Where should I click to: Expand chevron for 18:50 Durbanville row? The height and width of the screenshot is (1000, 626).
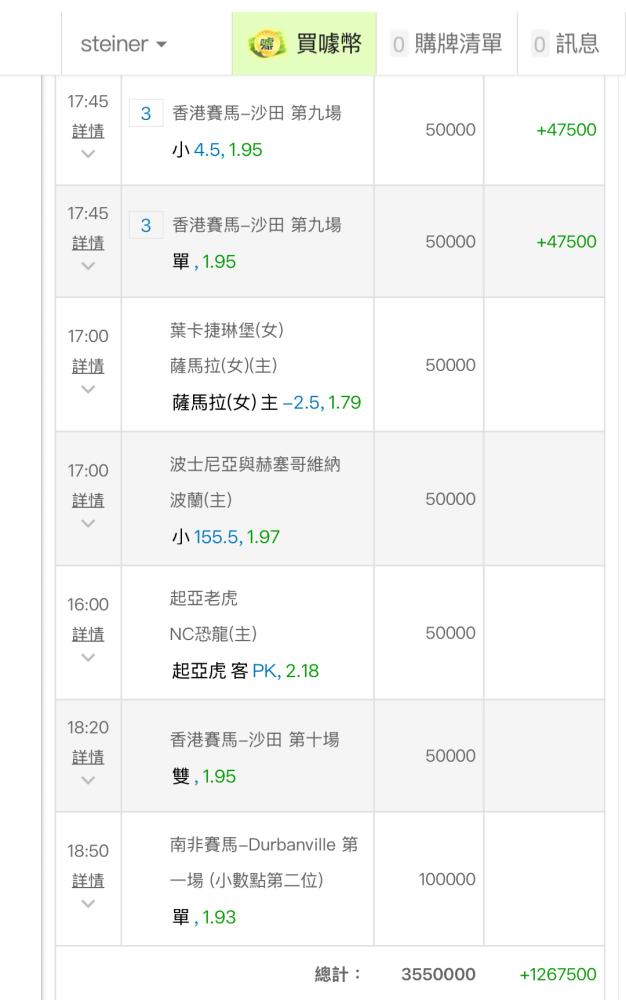[88, 904]
